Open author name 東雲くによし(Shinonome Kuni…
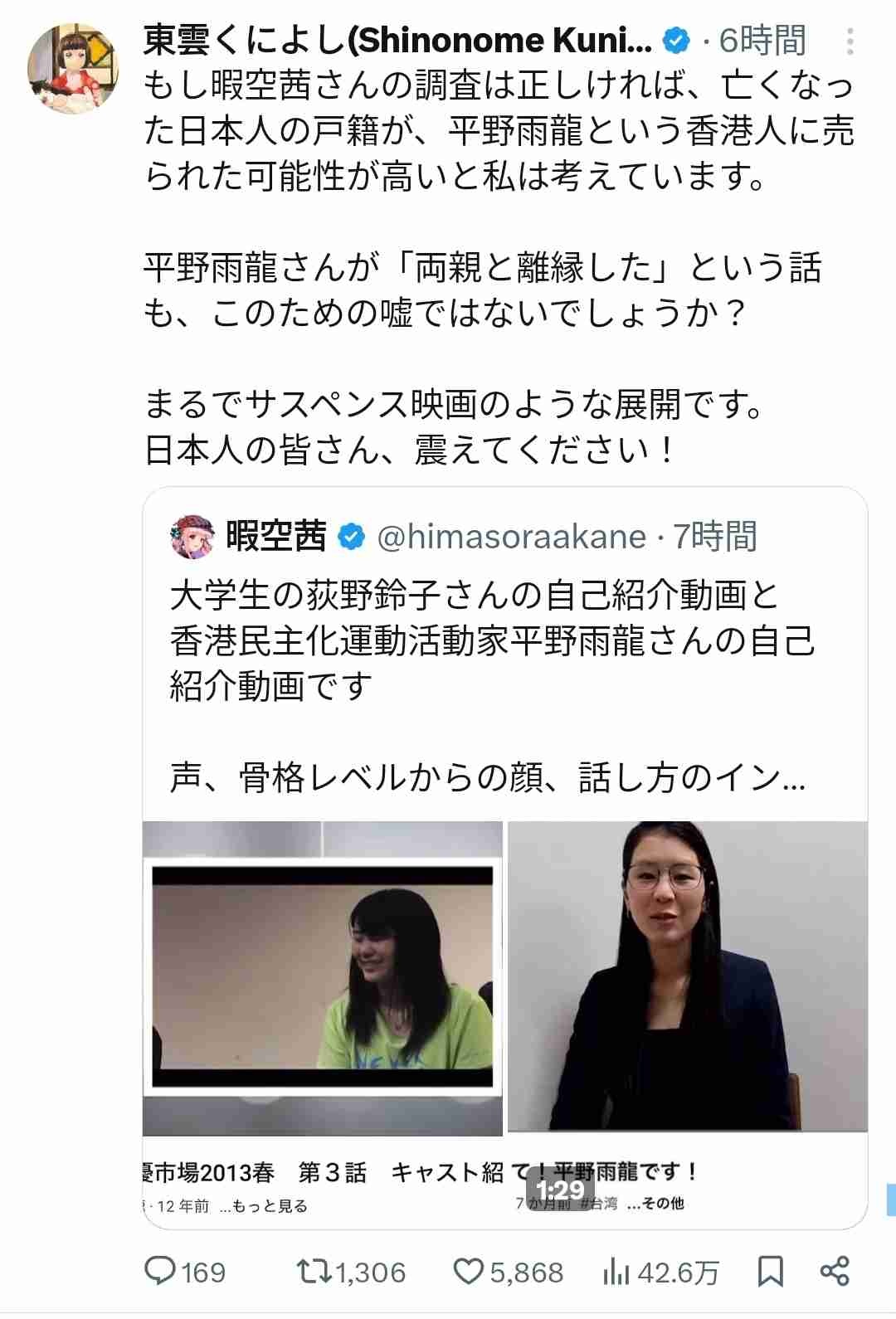Screen dimensions: 896x1319 point(397,40)
